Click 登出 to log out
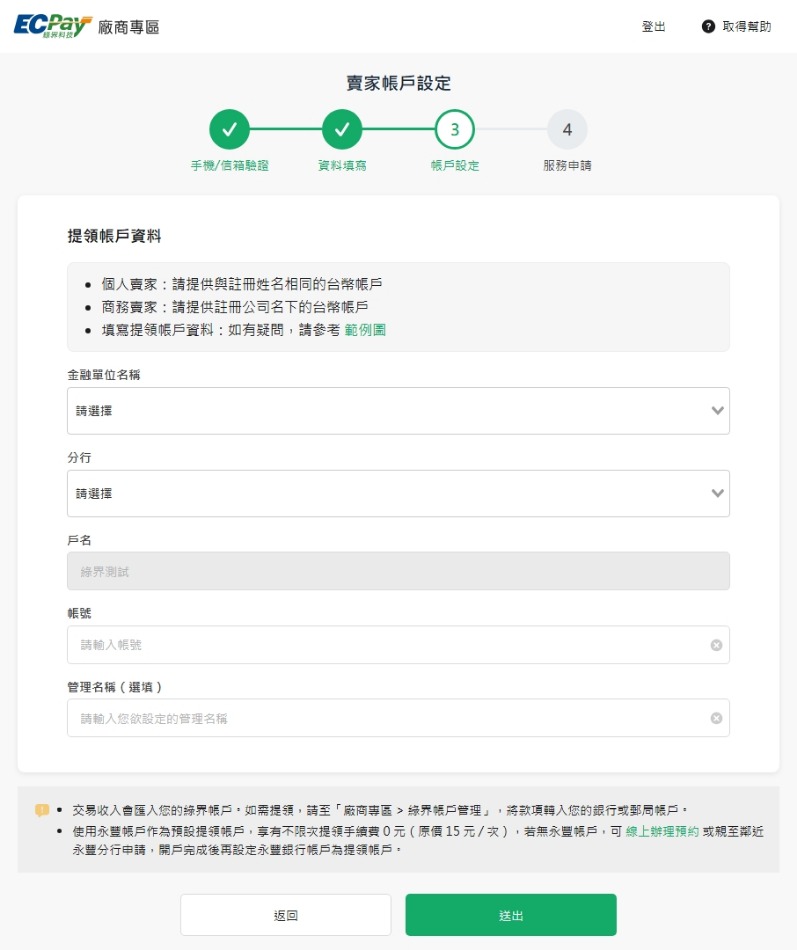This screenshot has width=797, height=950. [x=653, y=27]
